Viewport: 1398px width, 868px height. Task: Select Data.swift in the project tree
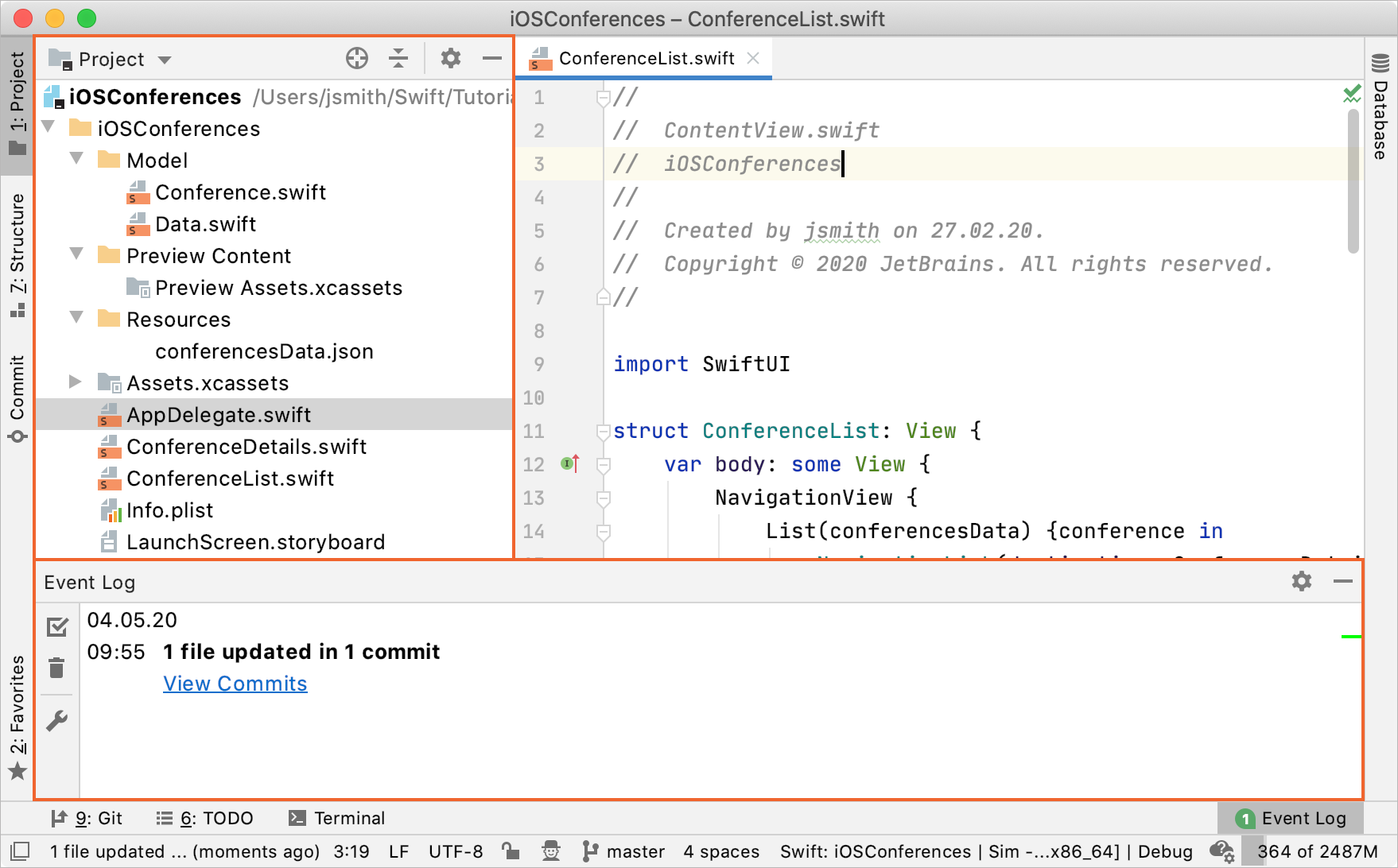[x=205, y=224]
